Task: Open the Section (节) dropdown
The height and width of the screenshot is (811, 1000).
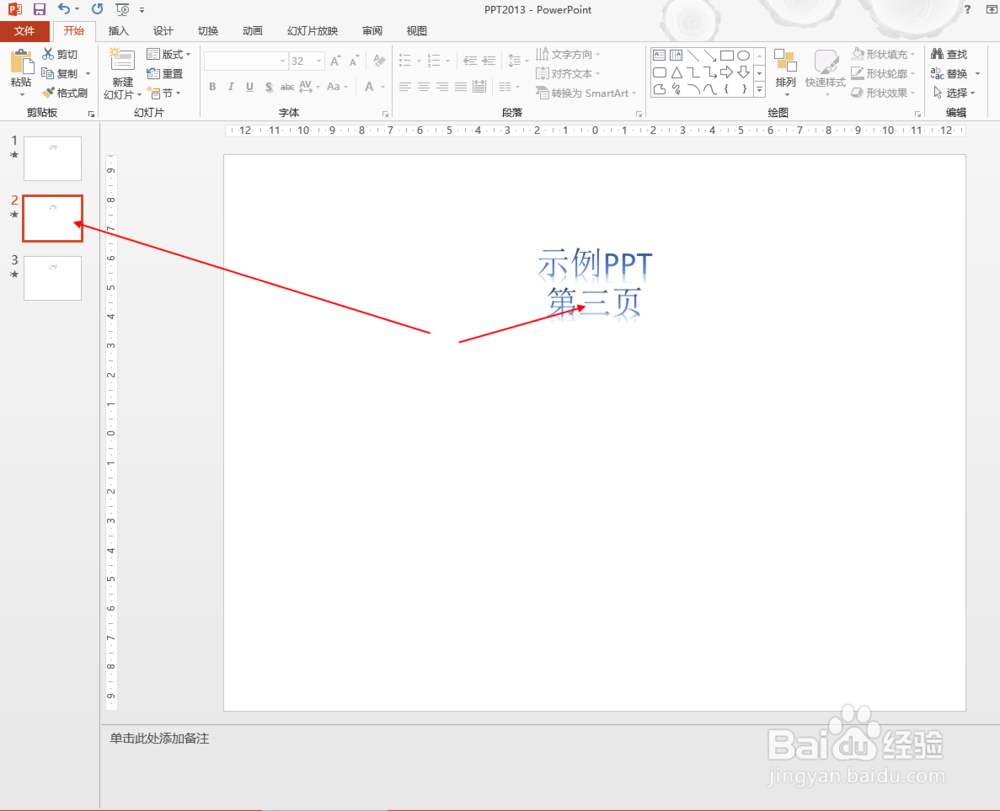Action: (x=165, y=93)
